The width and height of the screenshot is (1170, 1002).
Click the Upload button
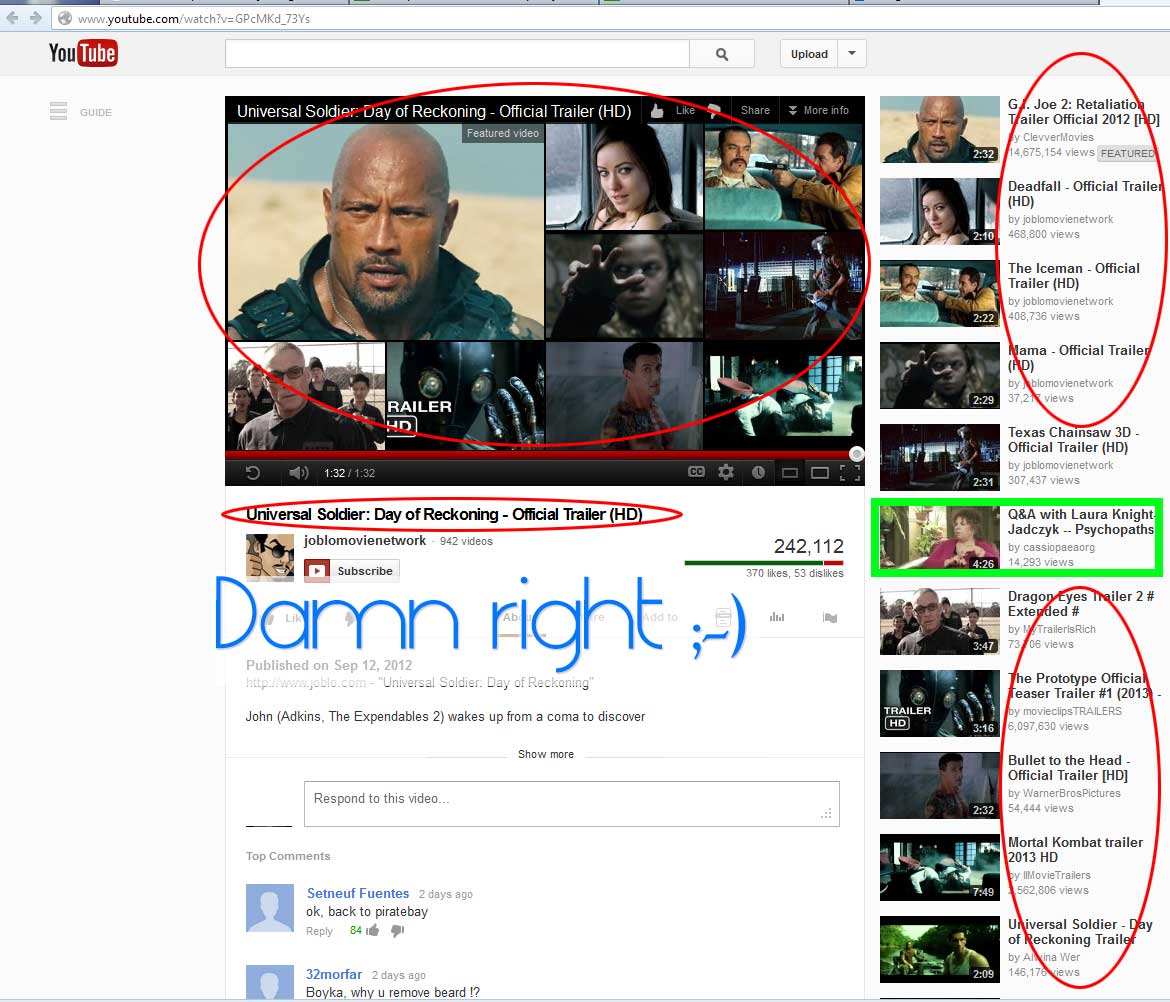coord(809,54)
